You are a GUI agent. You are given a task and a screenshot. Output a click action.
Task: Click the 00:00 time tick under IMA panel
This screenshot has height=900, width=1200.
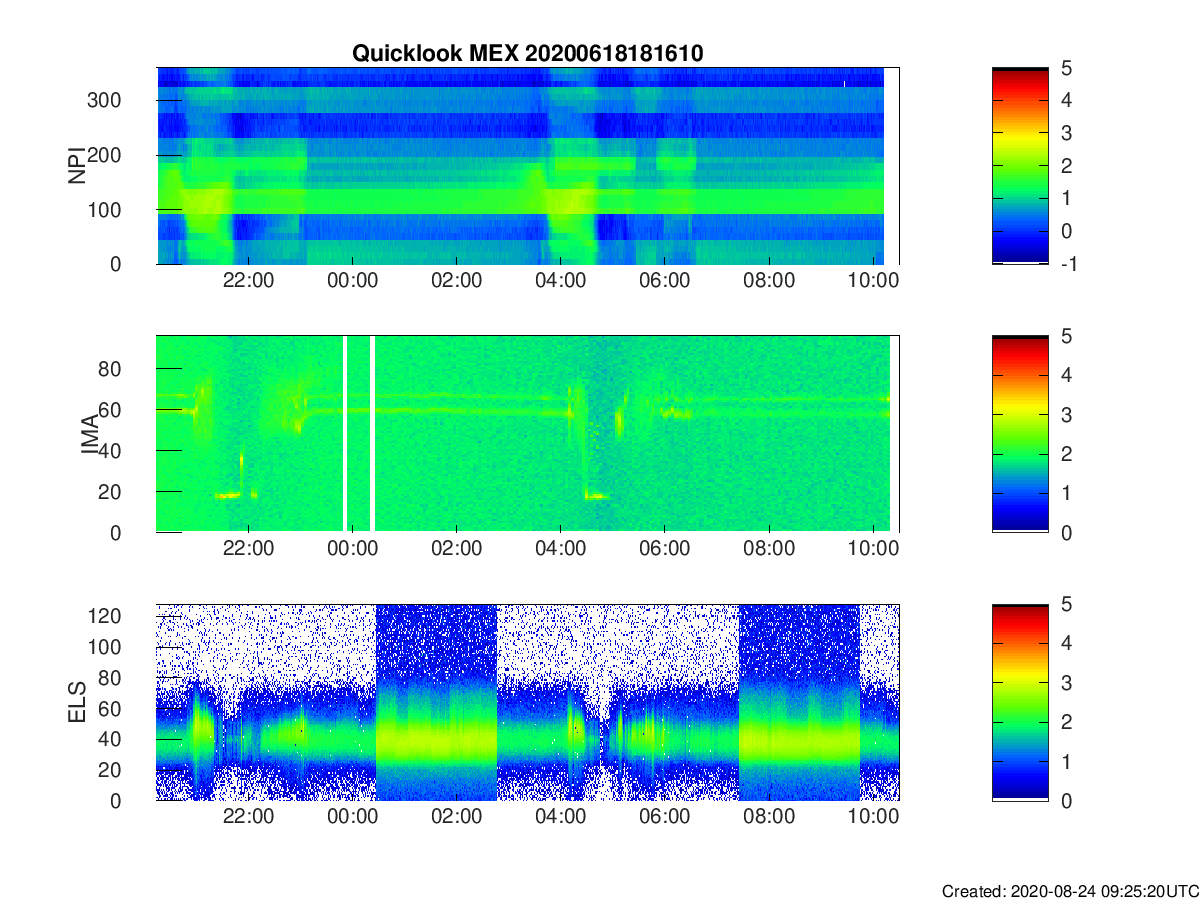tap(352, 549)
